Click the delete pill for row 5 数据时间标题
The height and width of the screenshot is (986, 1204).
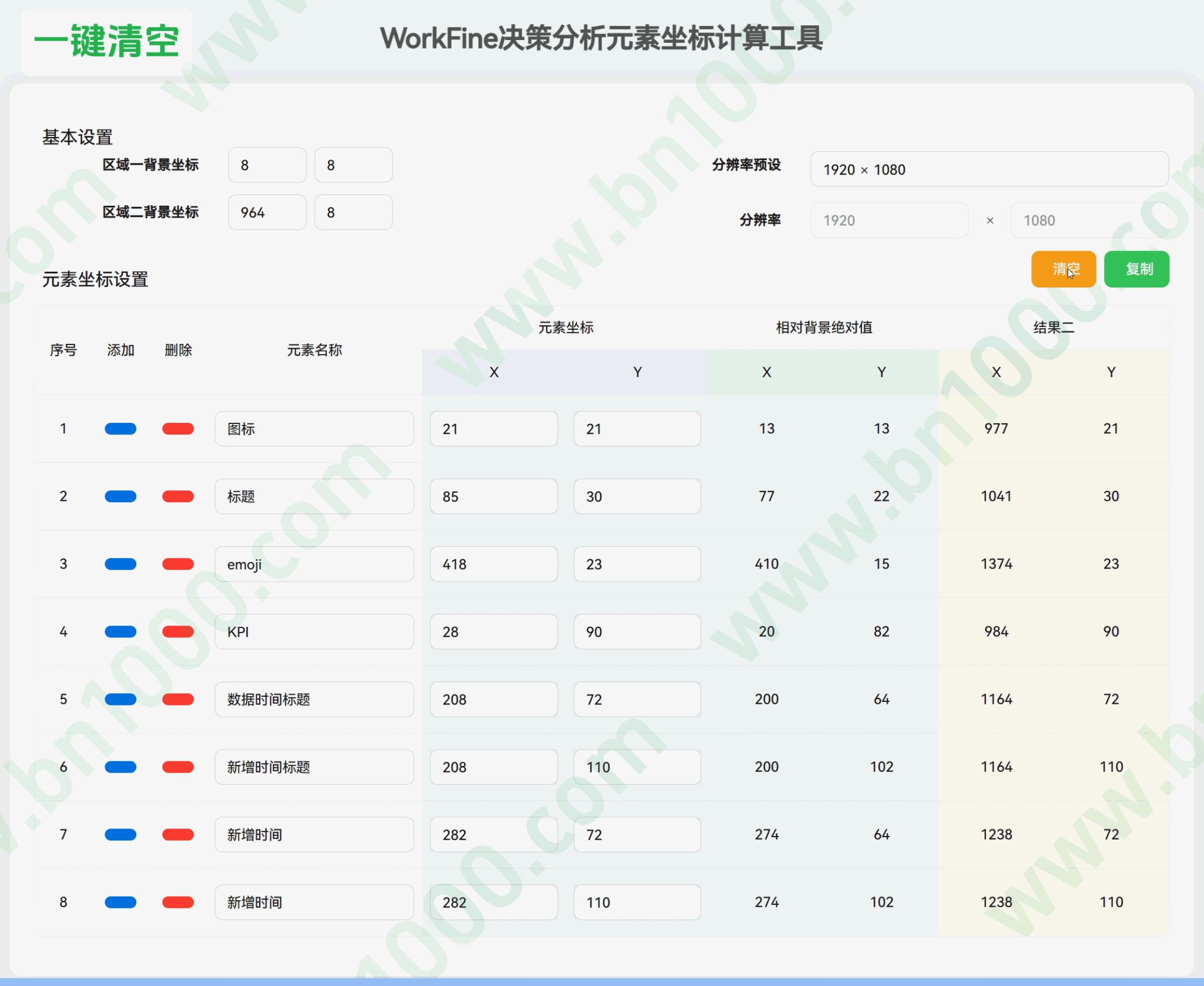[x=178, y=699]
